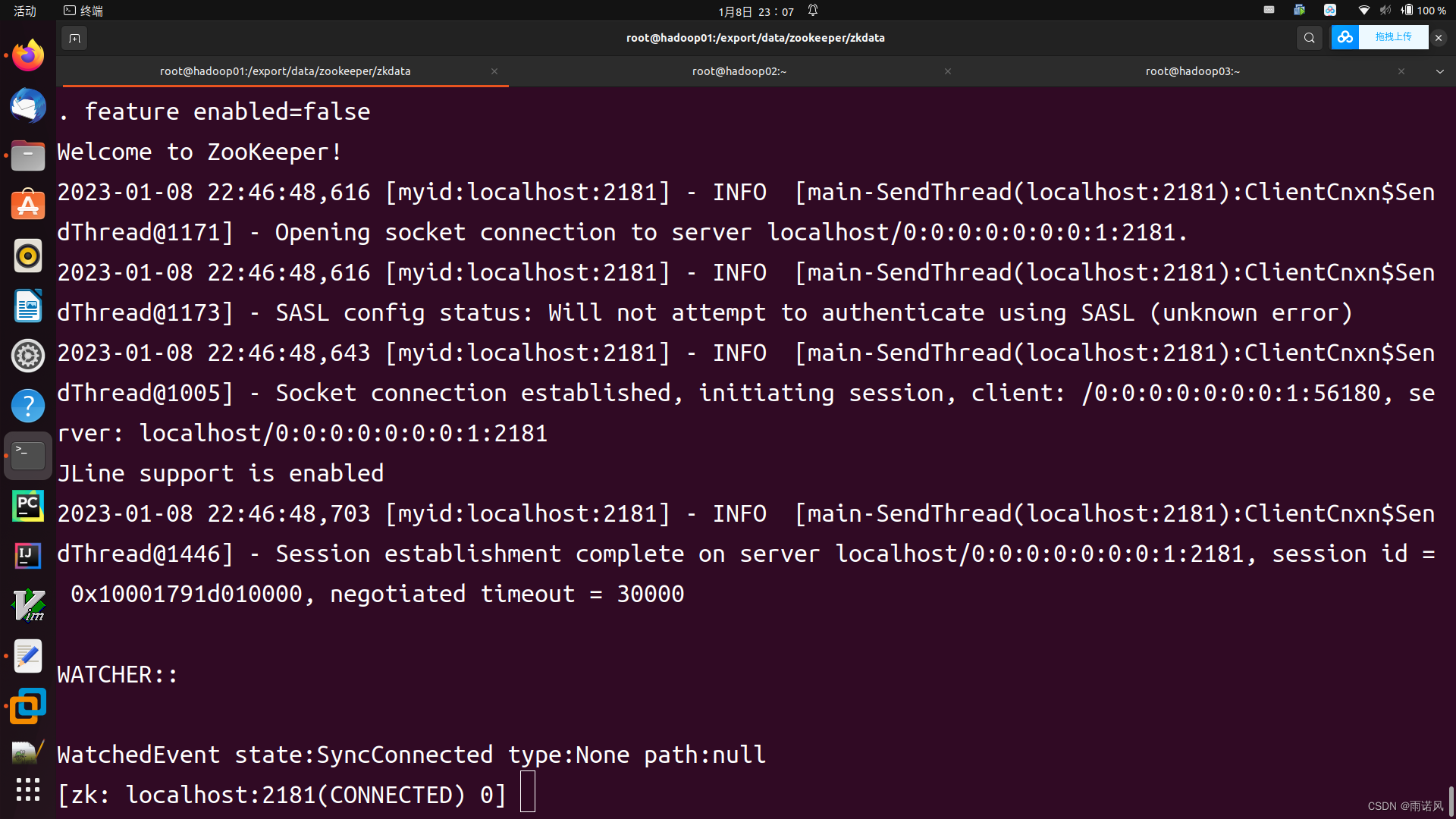Click 'WatchedEvent state:SyncConnected' line
The image size is (1456, 819).
tap(412, 755)
